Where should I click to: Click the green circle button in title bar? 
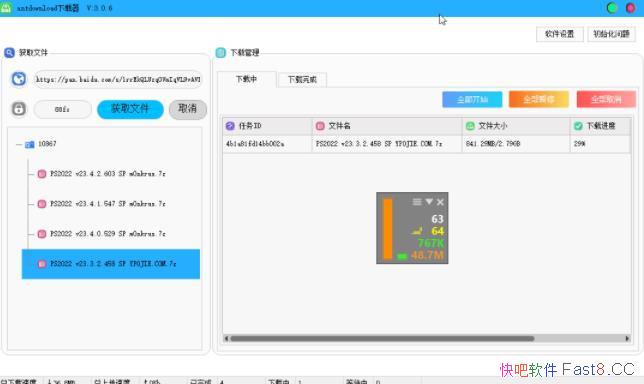click(612, 8)
